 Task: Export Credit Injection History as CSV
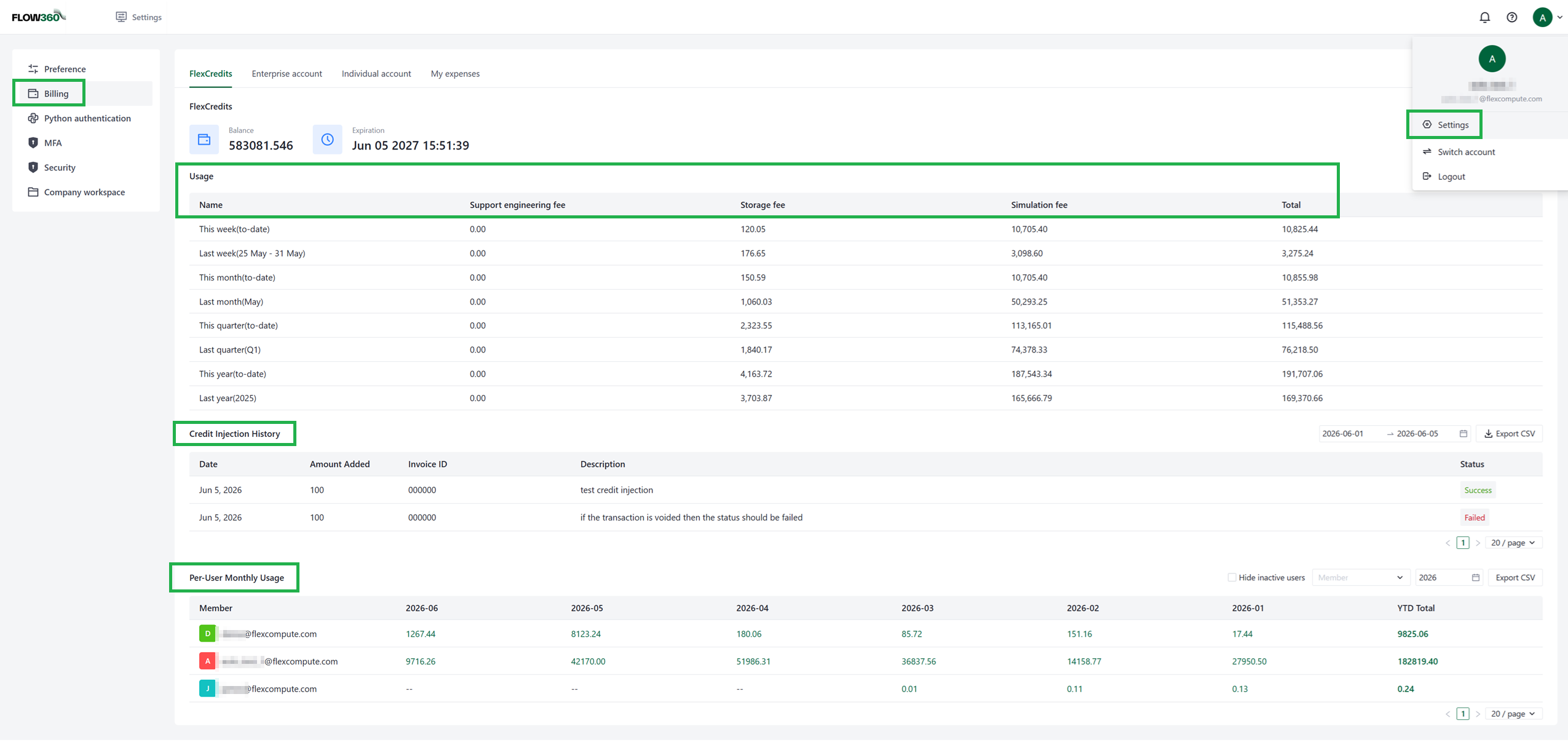coord(1509,434)
